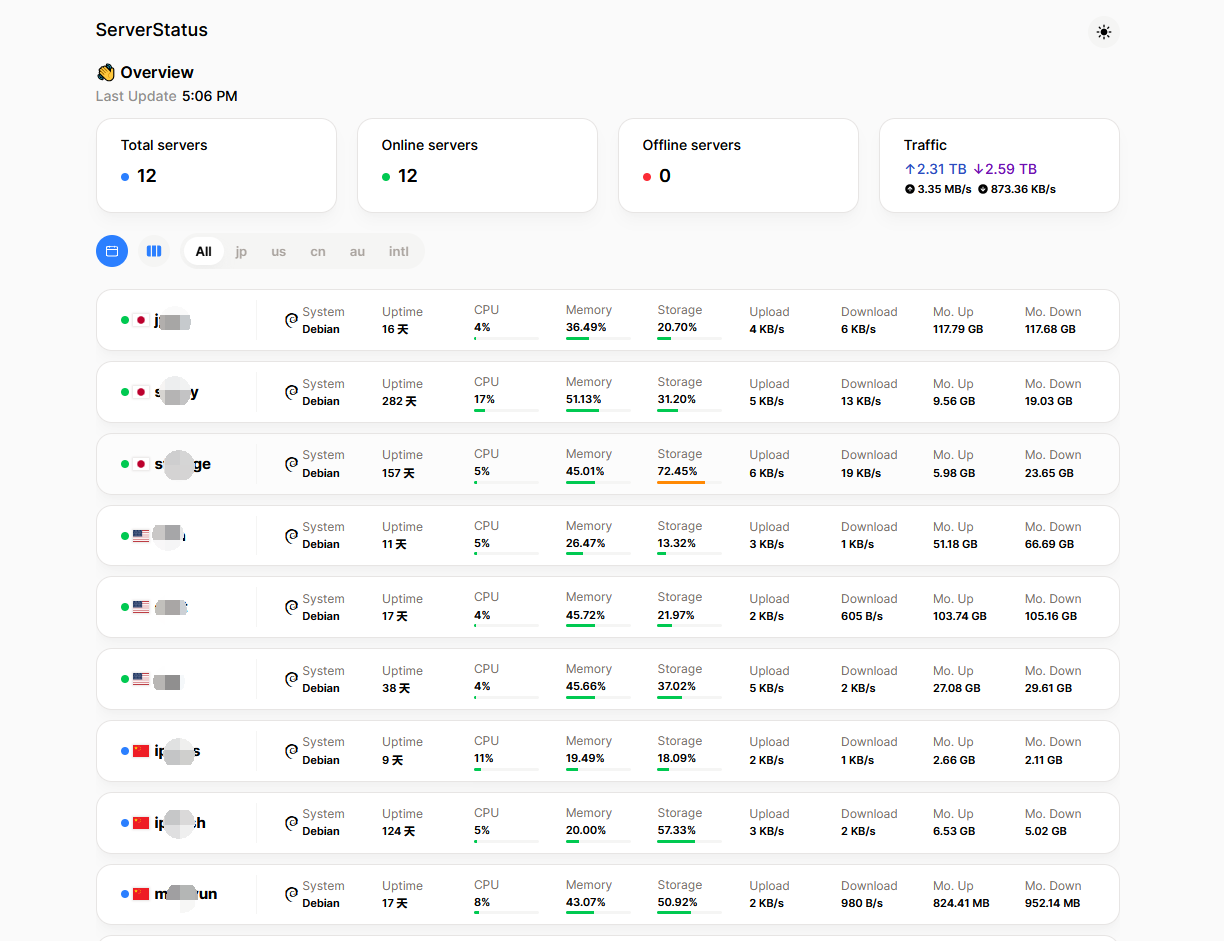Click the Japan flag in the 157天 uptime row

[x=141, y=464]
